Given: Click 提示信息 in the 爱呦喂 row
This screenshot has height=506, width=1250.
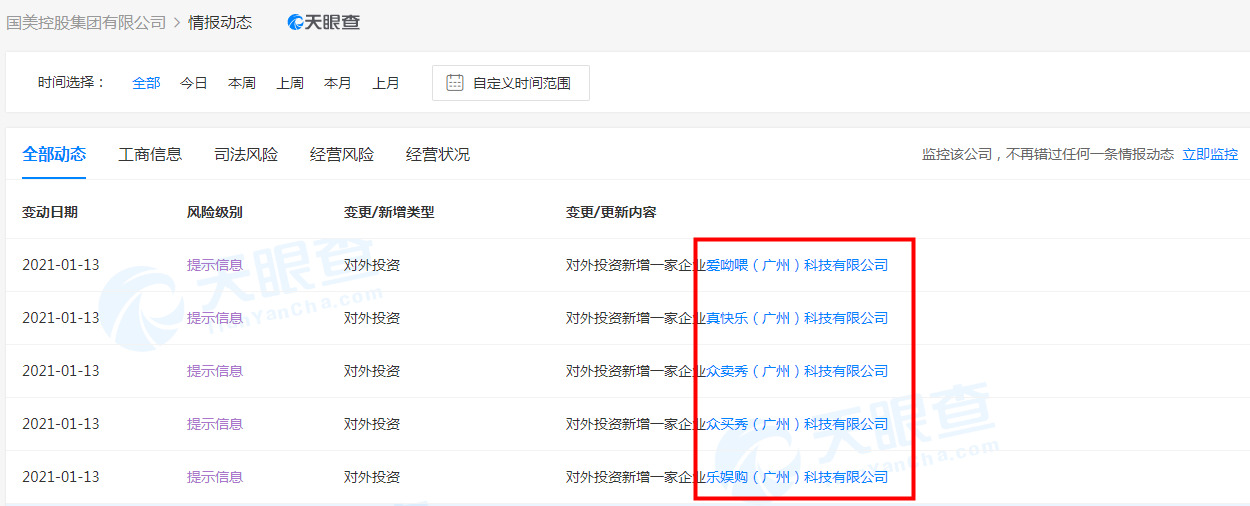Looking at the screenshot, I should pyautogui.click(x=215, y=265).
